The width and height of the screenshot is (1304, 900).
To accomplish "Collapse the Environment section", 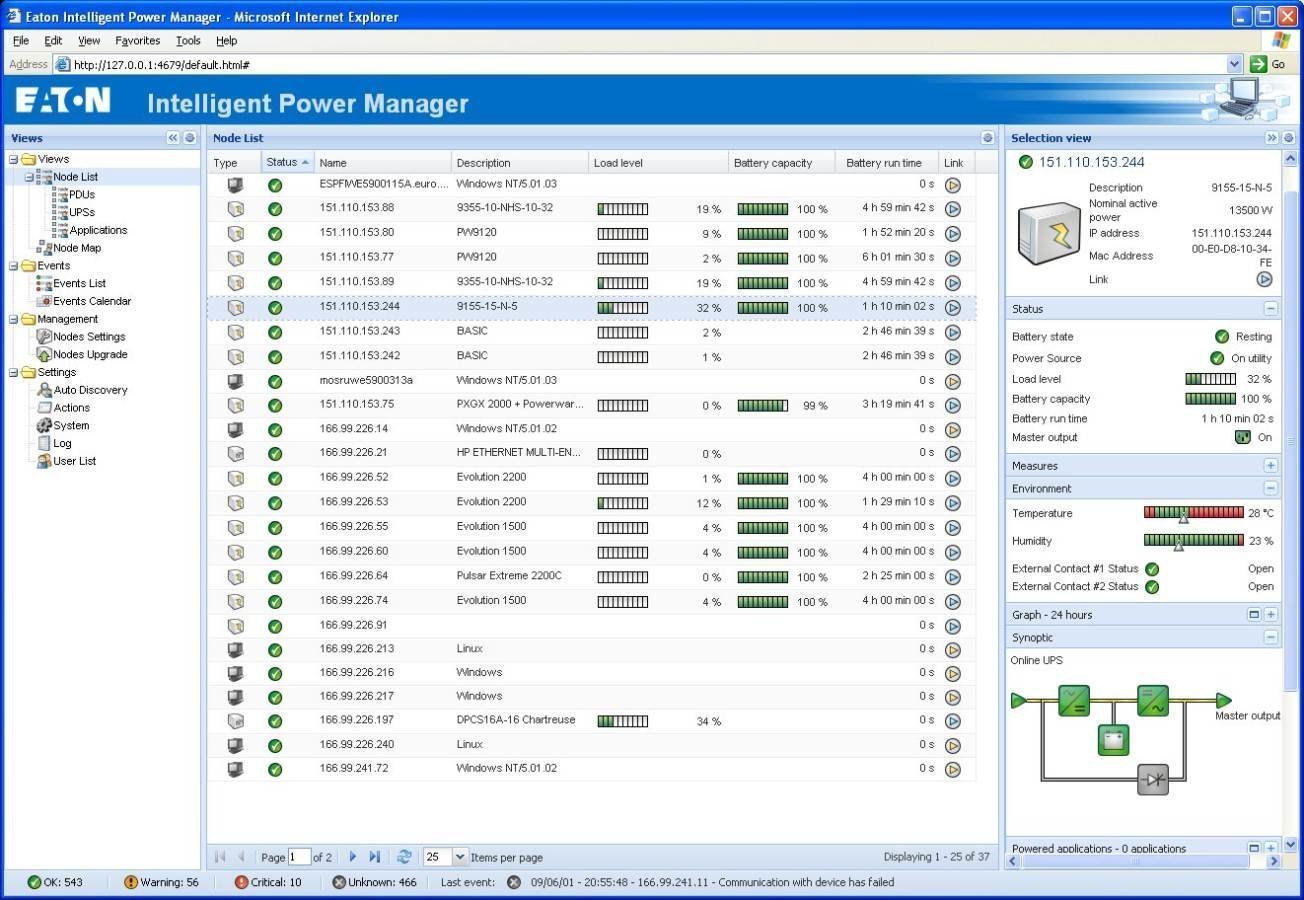I will [x=1270, y=489].
